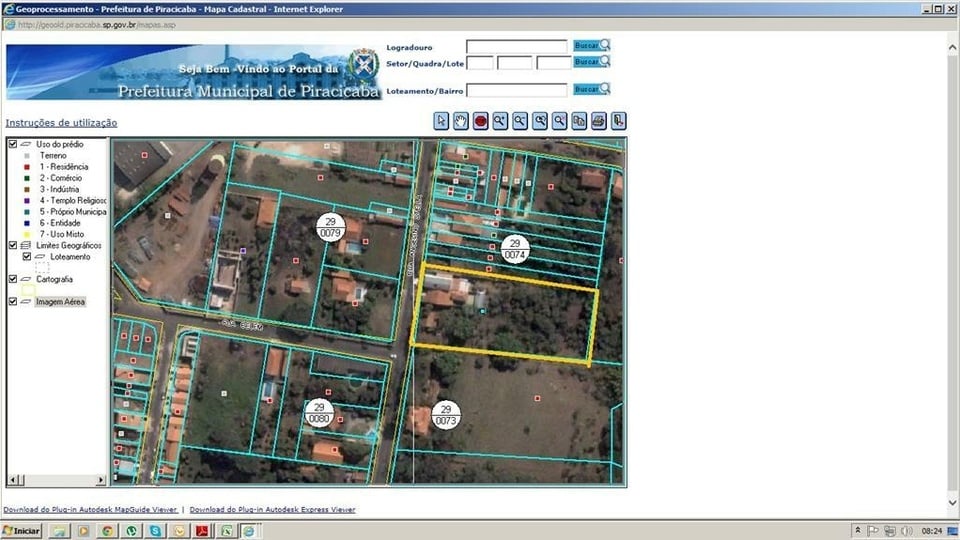Uncheck the Loteamento layer
Image resolution: width=960 pixels, height=540 pixels.
(x=27, y=257)
